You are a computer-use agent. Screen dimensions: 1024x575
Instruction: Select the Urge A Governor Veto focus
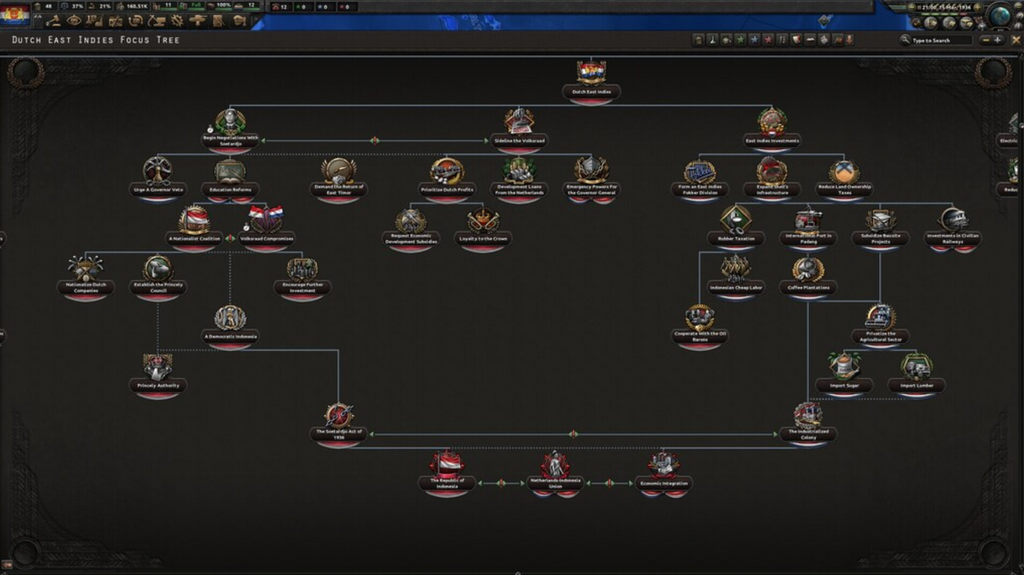(x=158, y=178)
